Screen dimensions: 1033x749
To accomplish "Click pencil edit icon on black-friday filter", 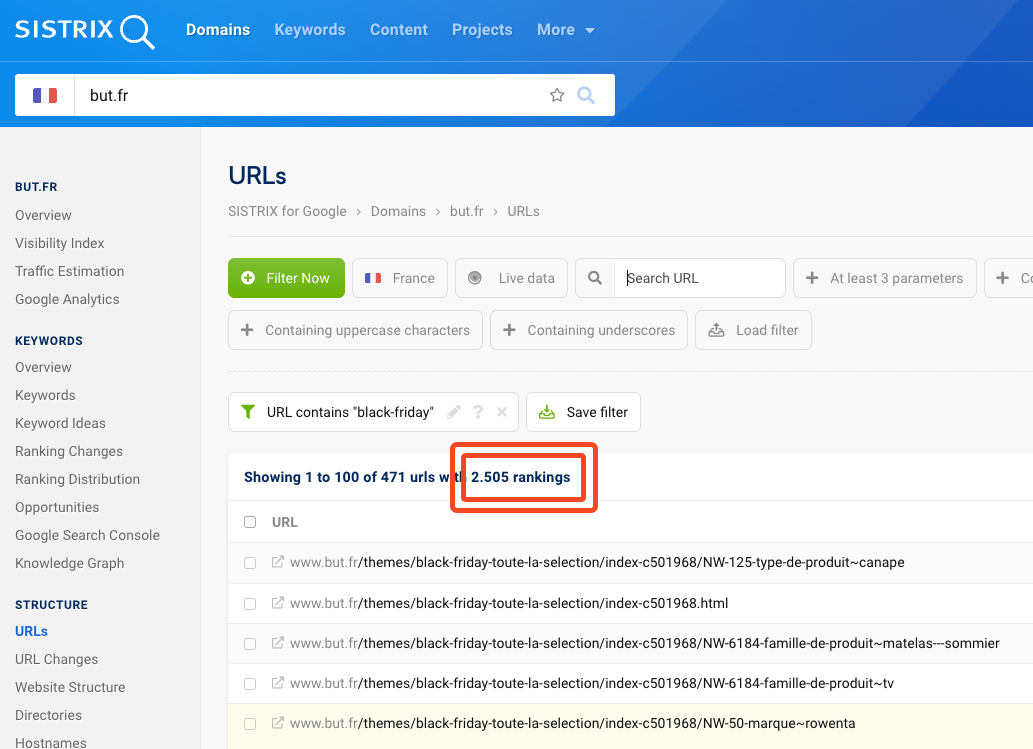I will pyautogui.click(x=454, y=412).
